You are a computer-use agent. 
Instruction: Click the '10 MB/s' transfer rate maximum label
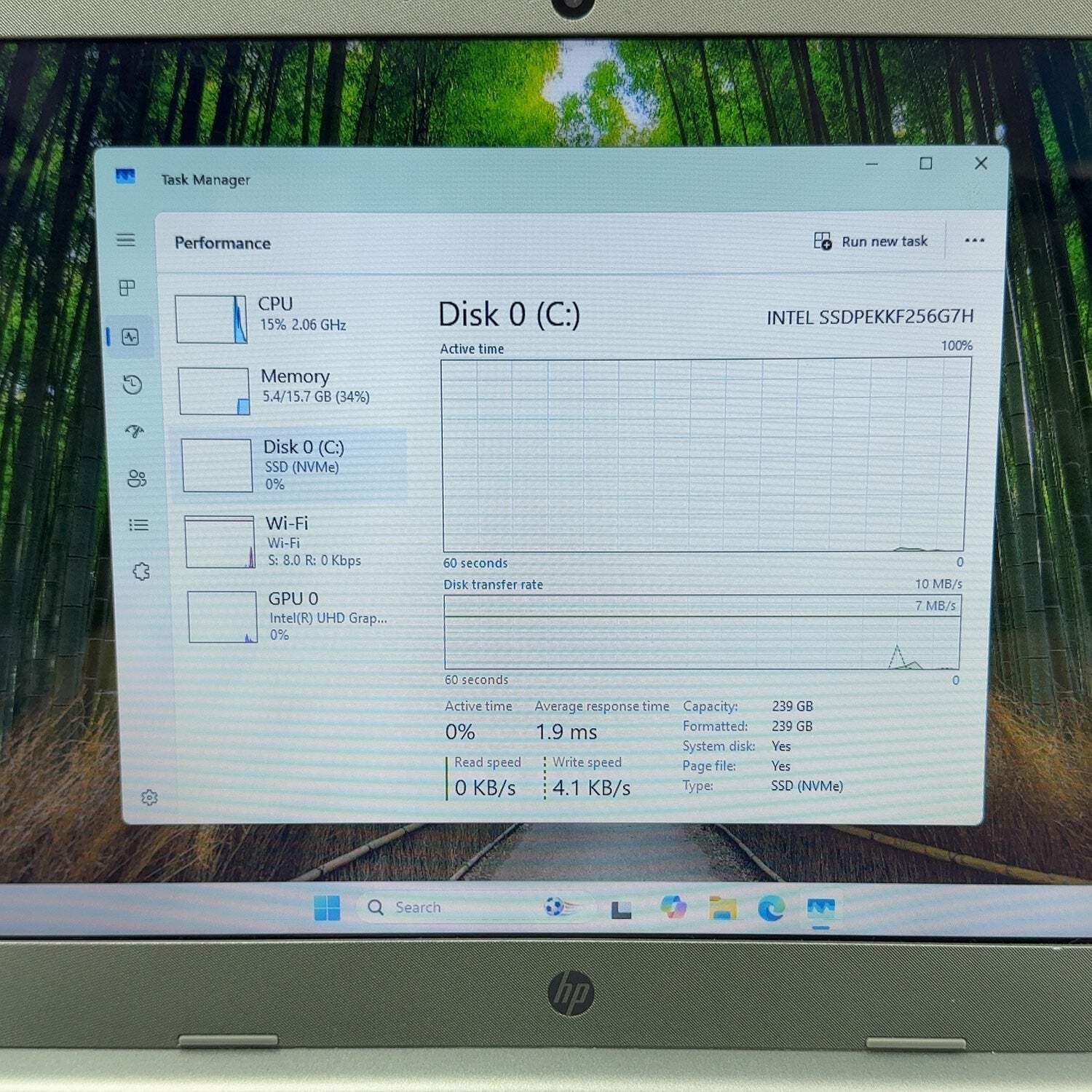pyautogui.click(x=939, y=584)
